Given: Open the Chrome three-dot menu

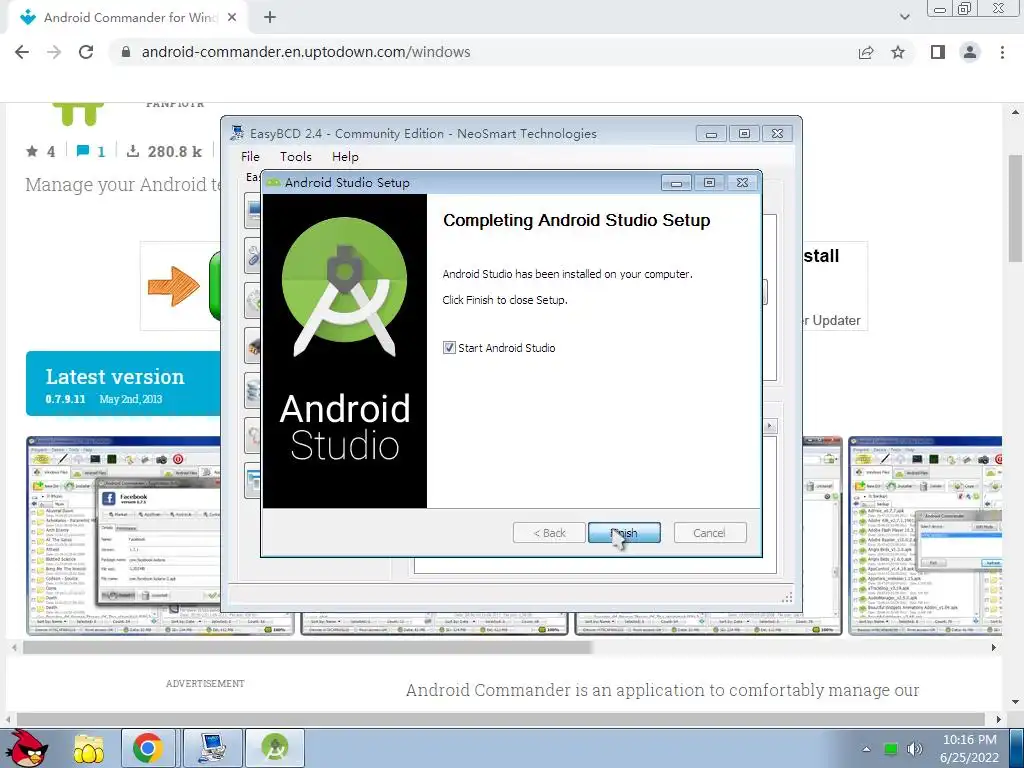Looking at the screenshot, I should click(1002, 52).
